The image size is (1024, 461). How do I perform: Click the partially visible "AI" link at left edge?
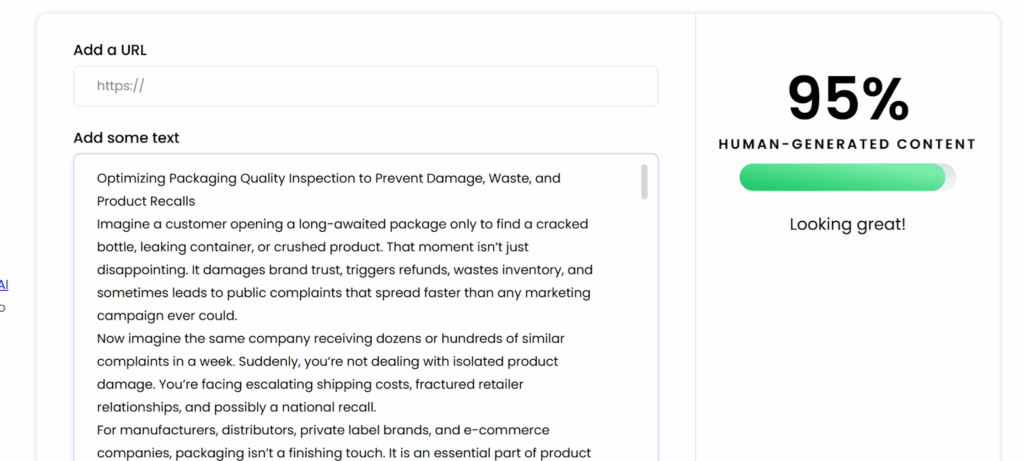tap(4, 285)
